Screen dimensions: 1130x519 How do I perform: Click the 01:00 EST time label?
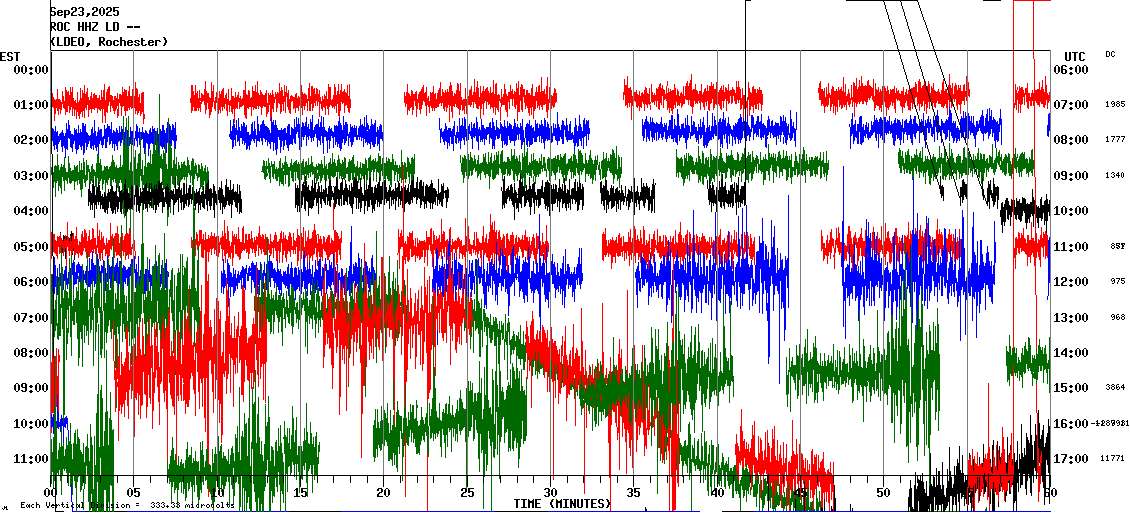click(30, 105)
